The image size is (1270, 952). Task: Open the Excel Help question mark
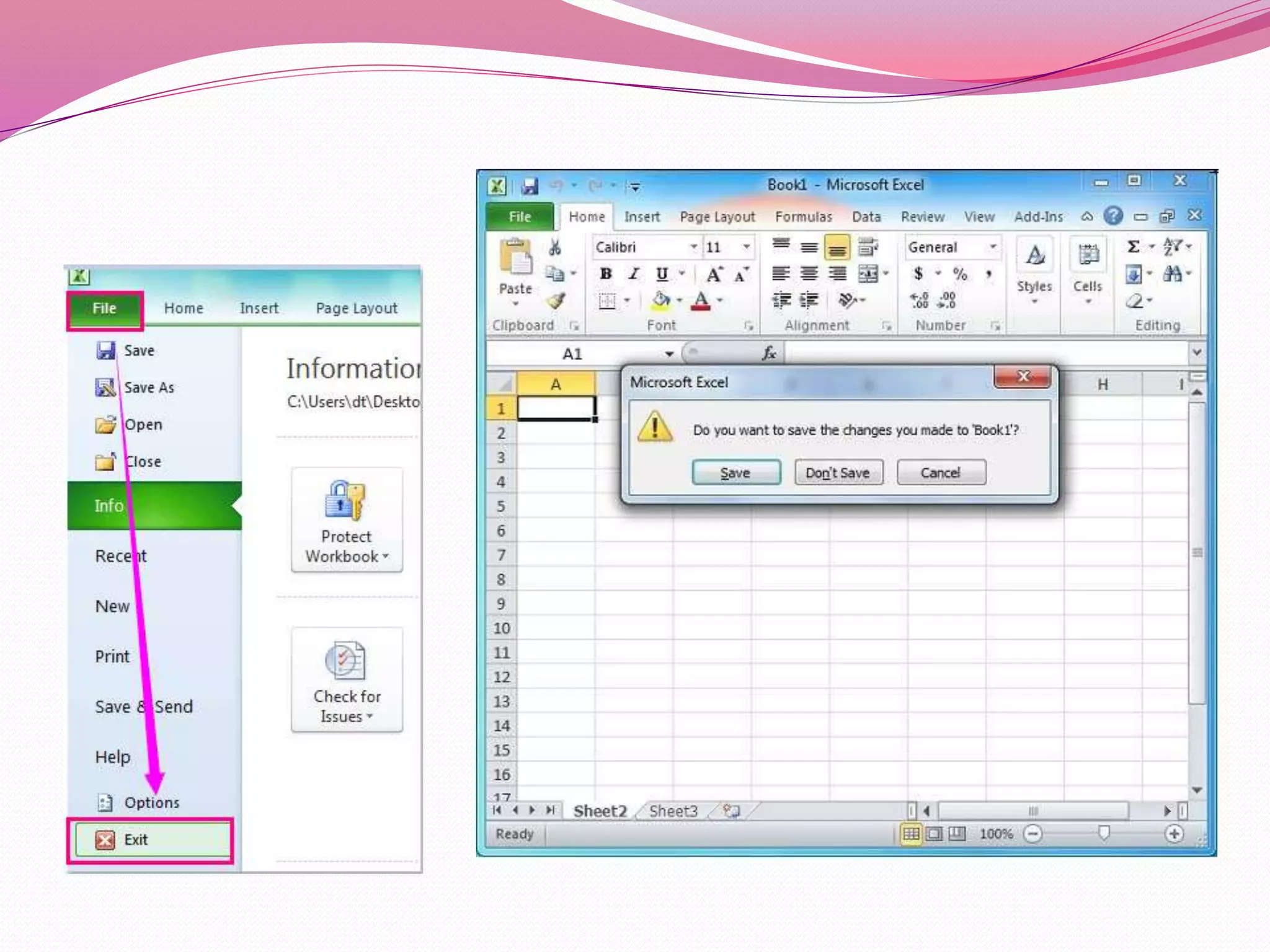[1113, 216]
